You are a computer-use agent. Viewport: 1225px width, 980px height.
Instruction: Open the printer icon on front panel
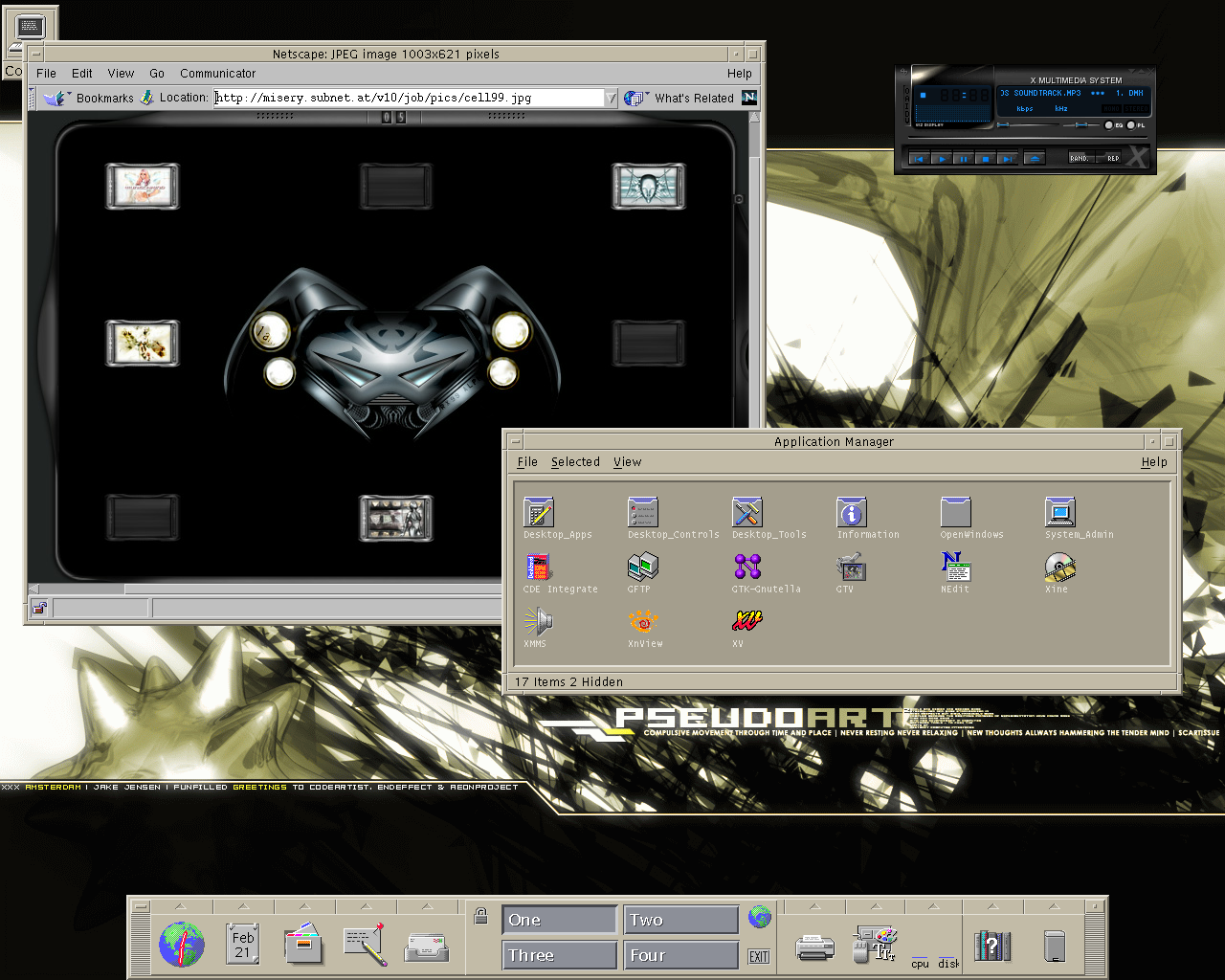pyautogui.click(x=814, y=947)
